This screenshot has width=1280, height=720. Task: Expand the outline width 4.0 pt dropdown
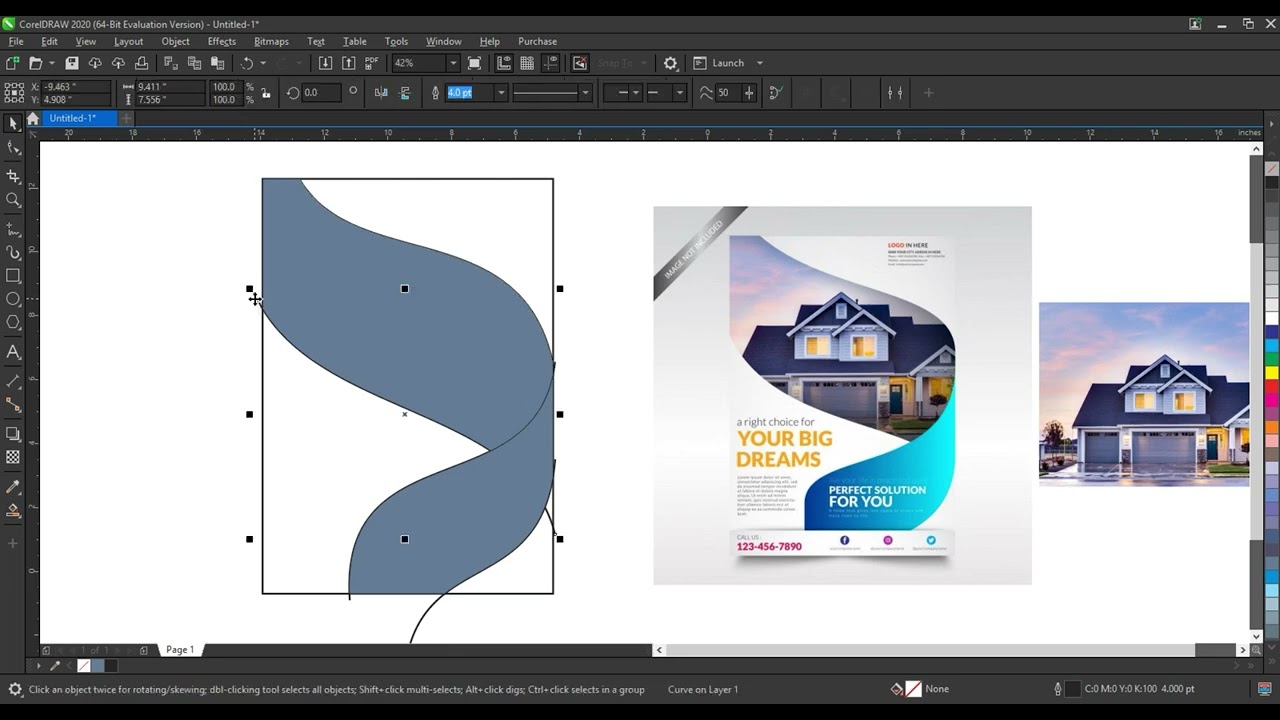pos(501,93)
